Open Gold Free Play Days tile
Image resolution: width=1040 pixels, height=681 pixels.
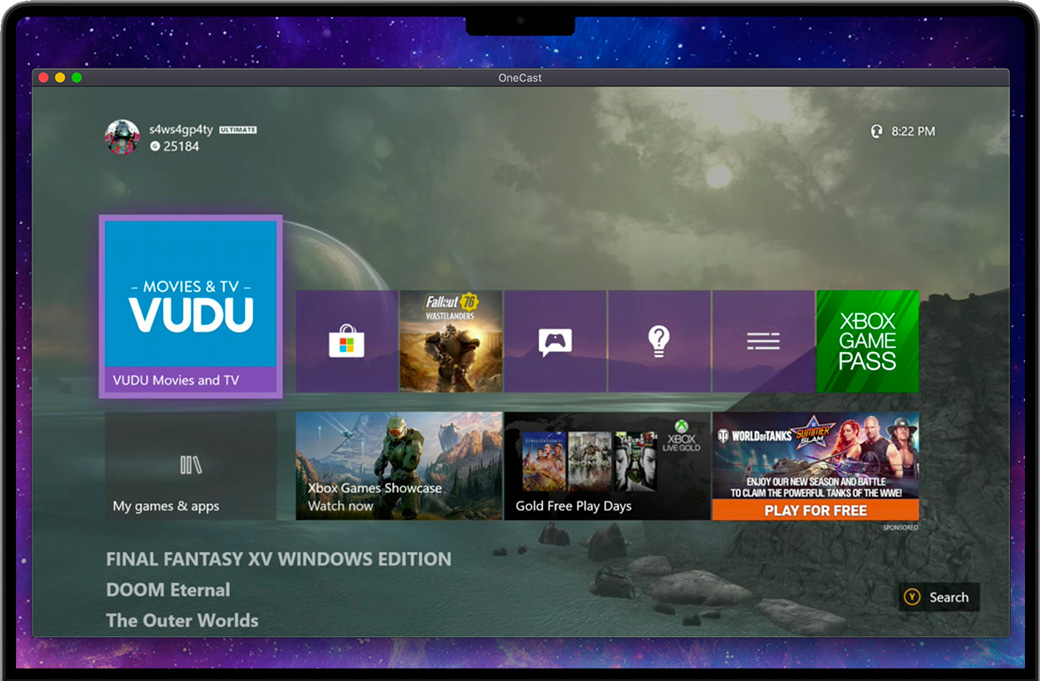point(607,466)
